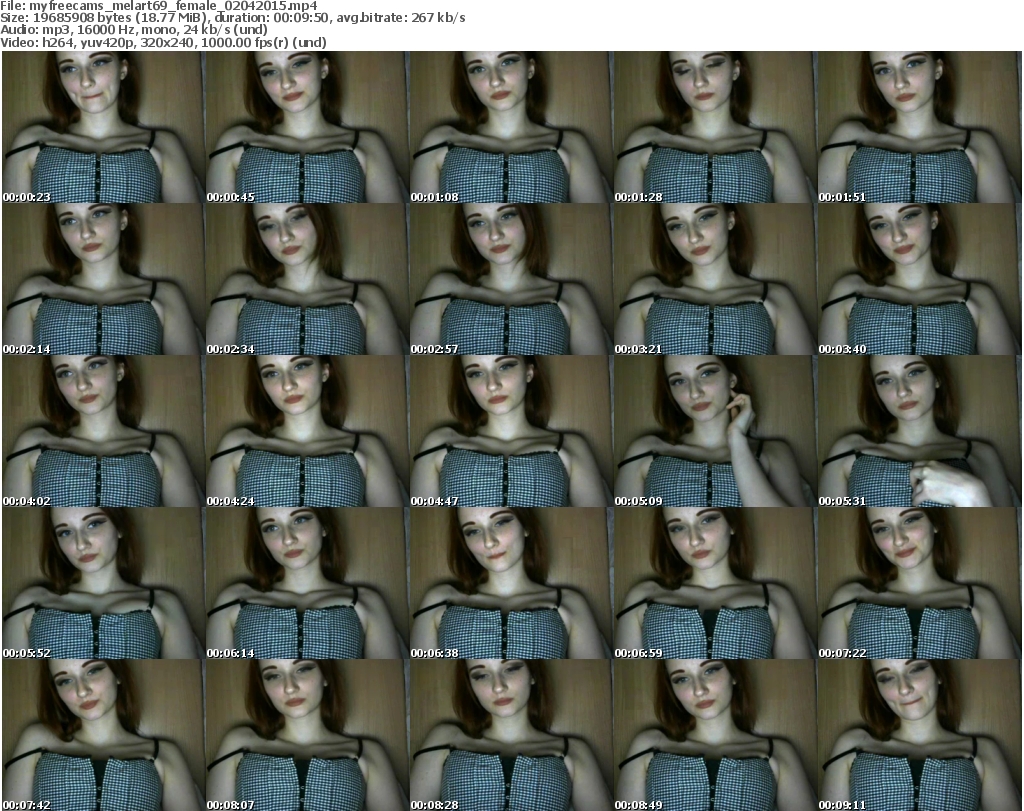Open the frame at 00:08:28
The height and width of the screenshot is (811, 1024).
tap(511, 735)
